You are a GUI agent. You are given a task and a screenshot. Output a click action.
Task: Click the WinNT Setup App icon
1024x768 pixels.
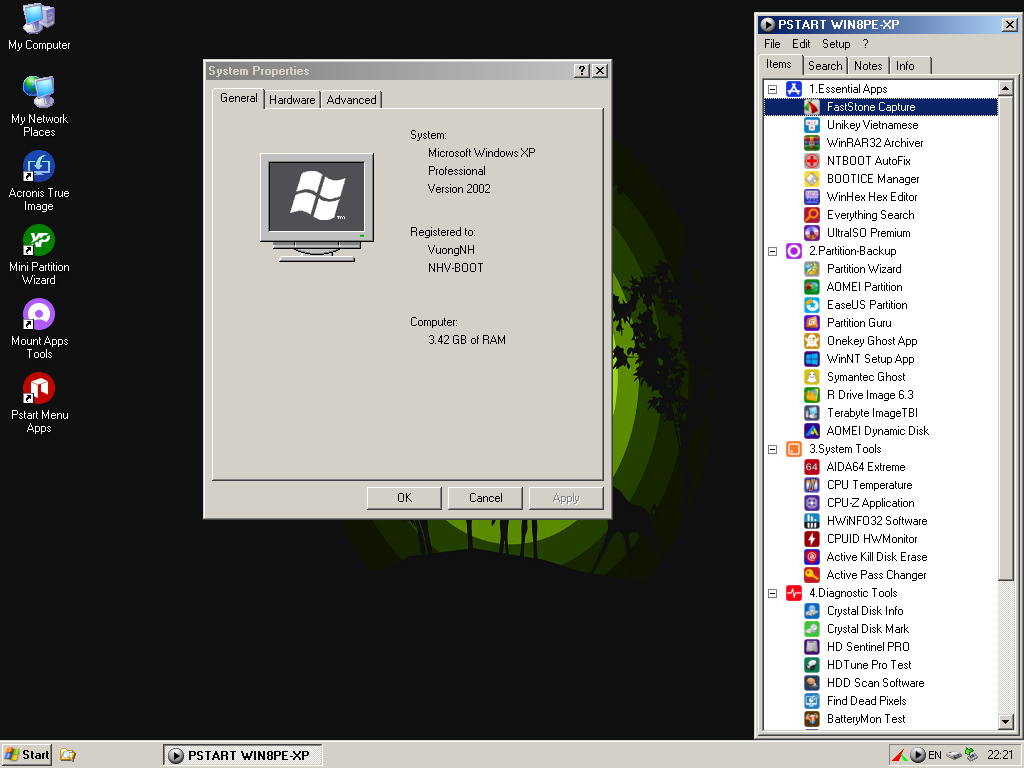(811, 359)
